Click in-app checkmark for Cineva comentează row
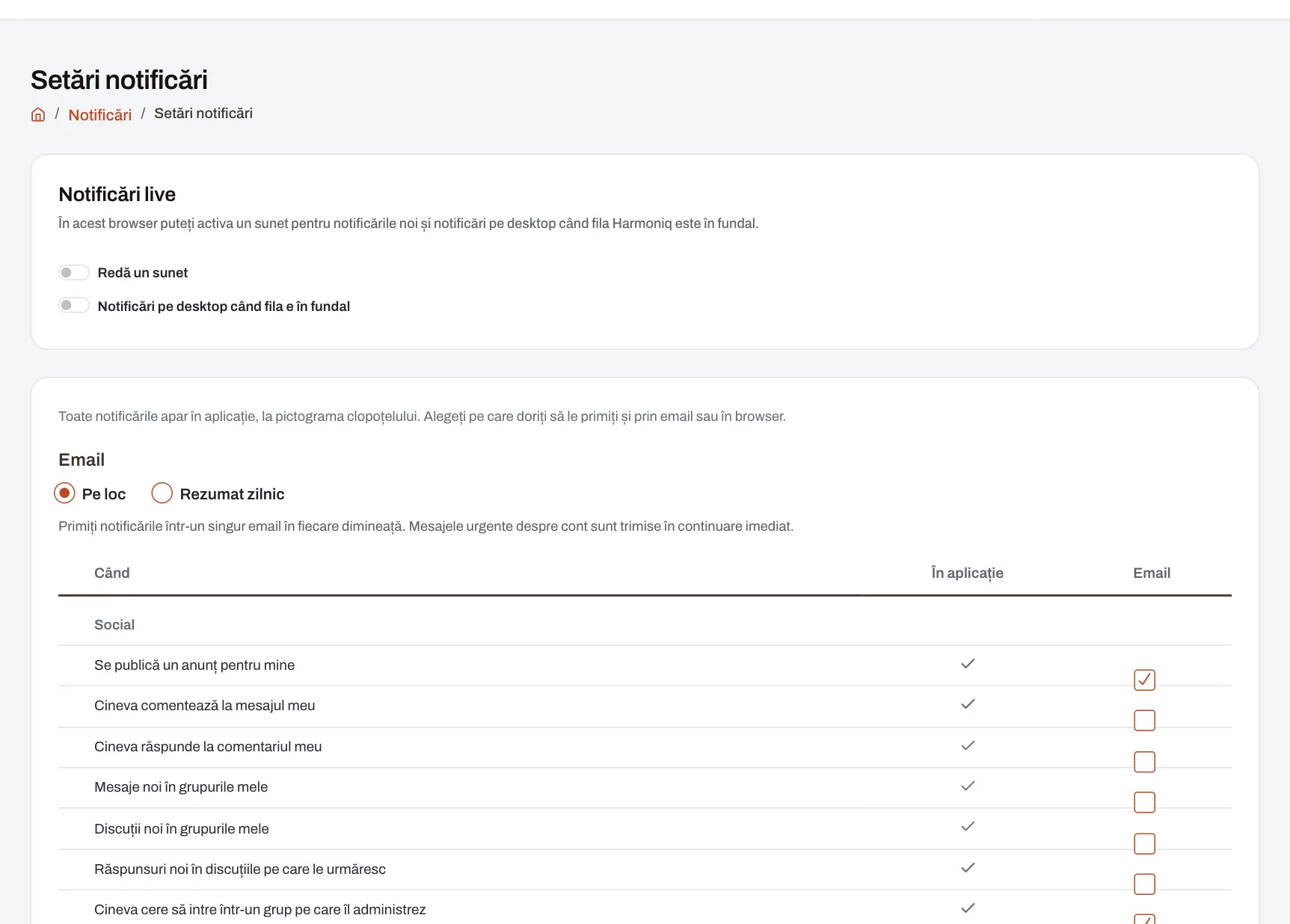 (968, 704)
